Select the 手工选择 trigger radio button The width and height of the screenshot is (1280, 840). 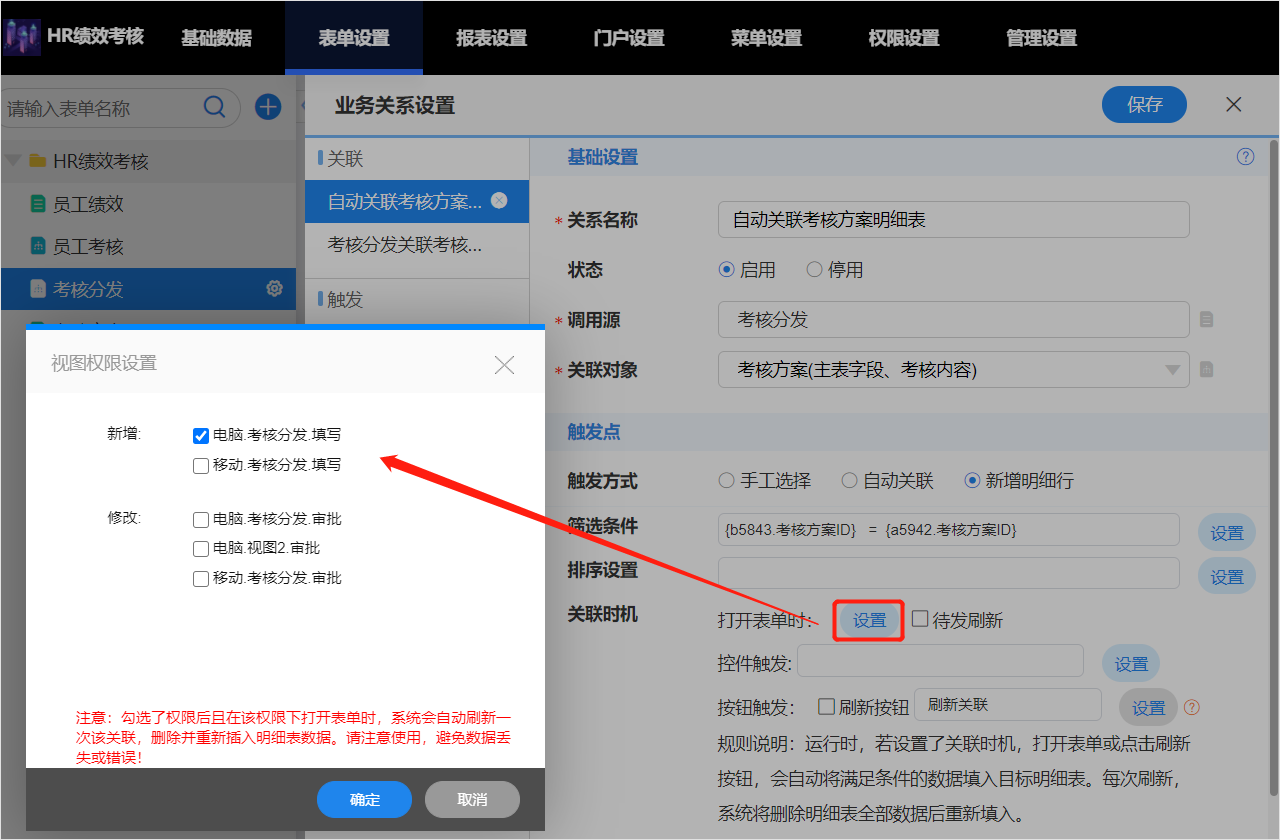coord(727,480)
